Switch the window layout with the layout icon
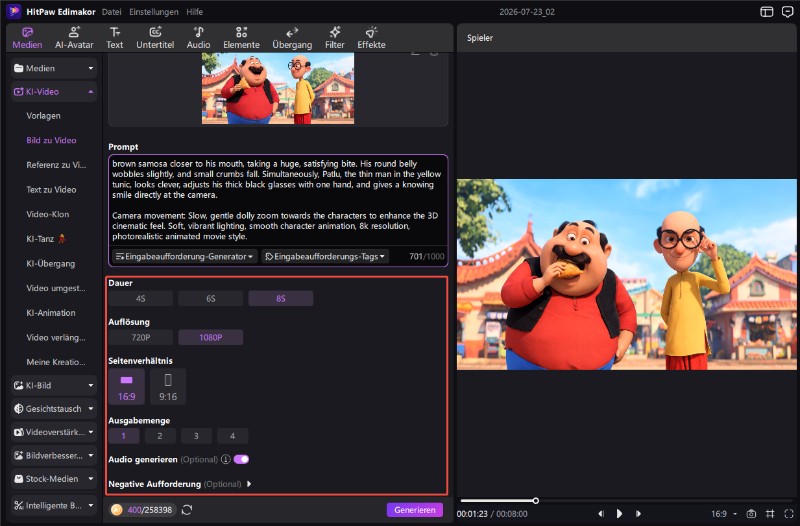Screen dimensions: 800x526 [766, 12]
